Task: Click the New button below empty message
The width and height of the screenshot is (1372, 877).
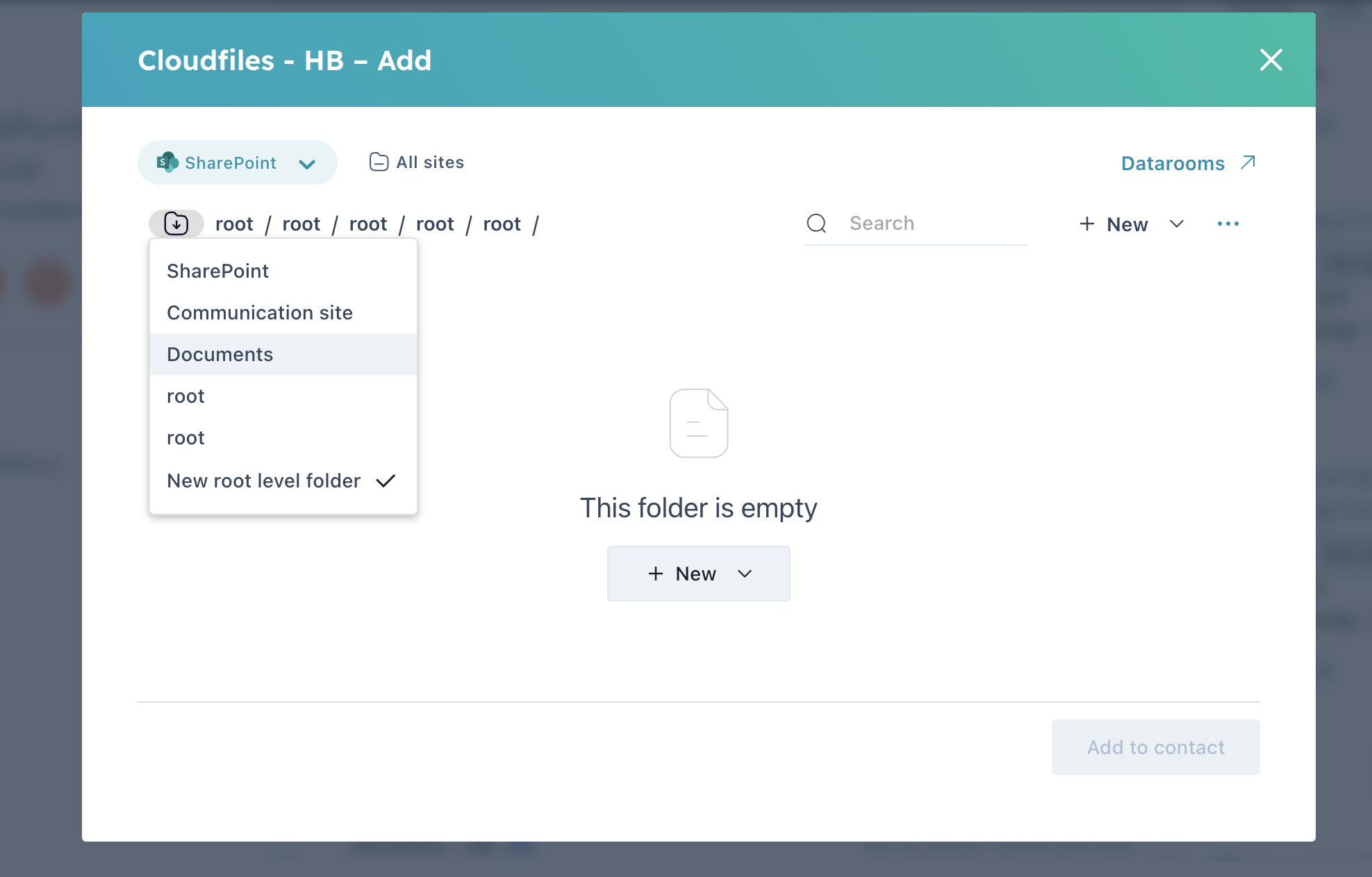Action: (x=698, y=574)
